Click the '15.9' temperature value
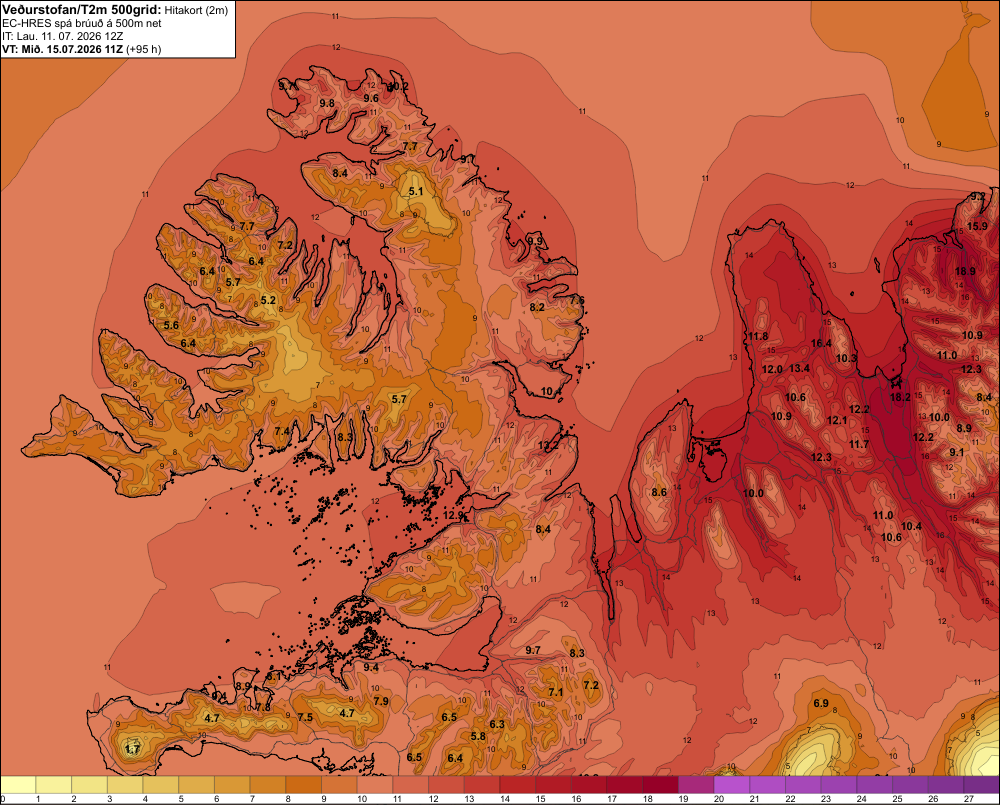 point(977,226)
